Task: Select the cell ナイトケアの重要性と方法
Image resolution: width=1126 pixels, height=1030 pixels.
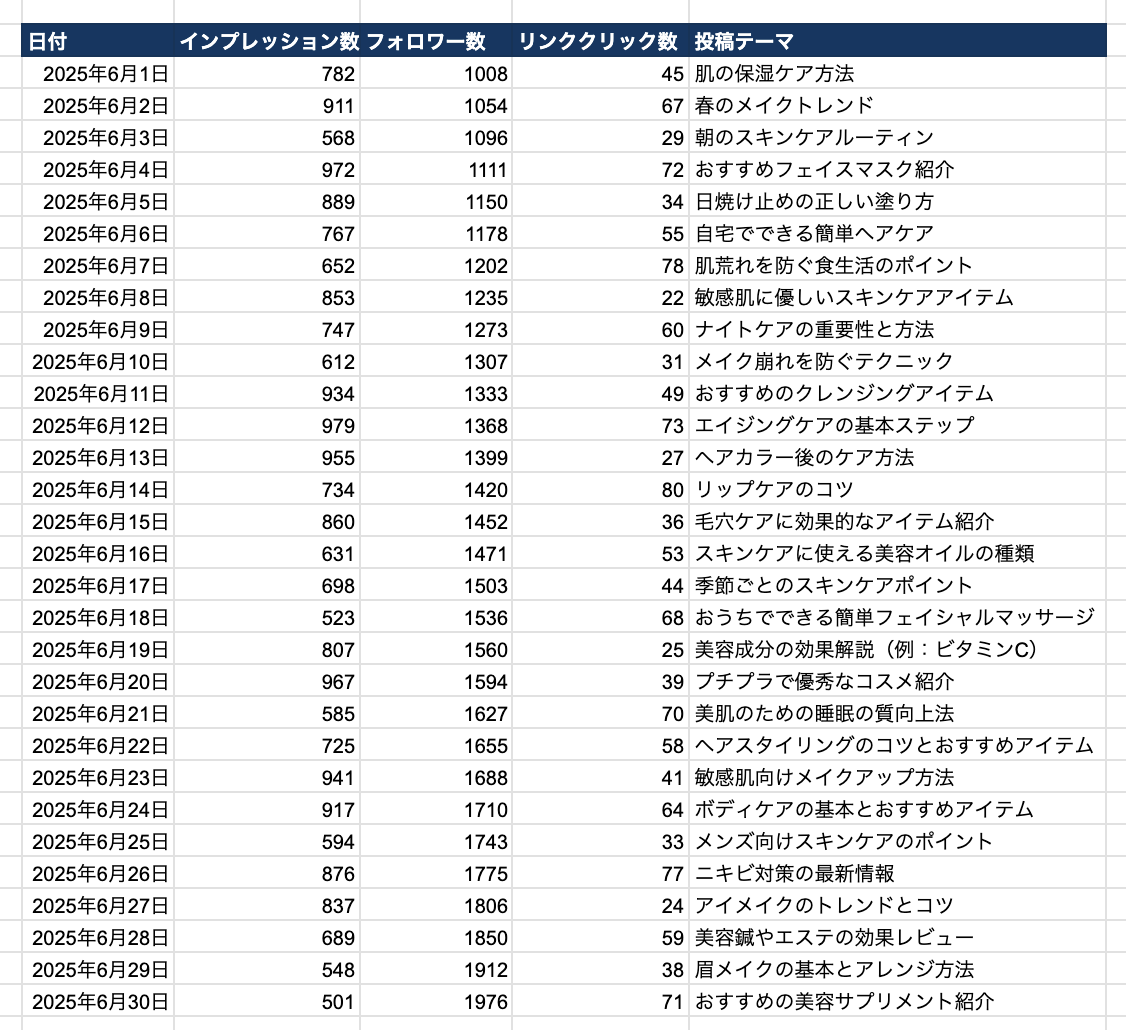Action: click(898, 329)
